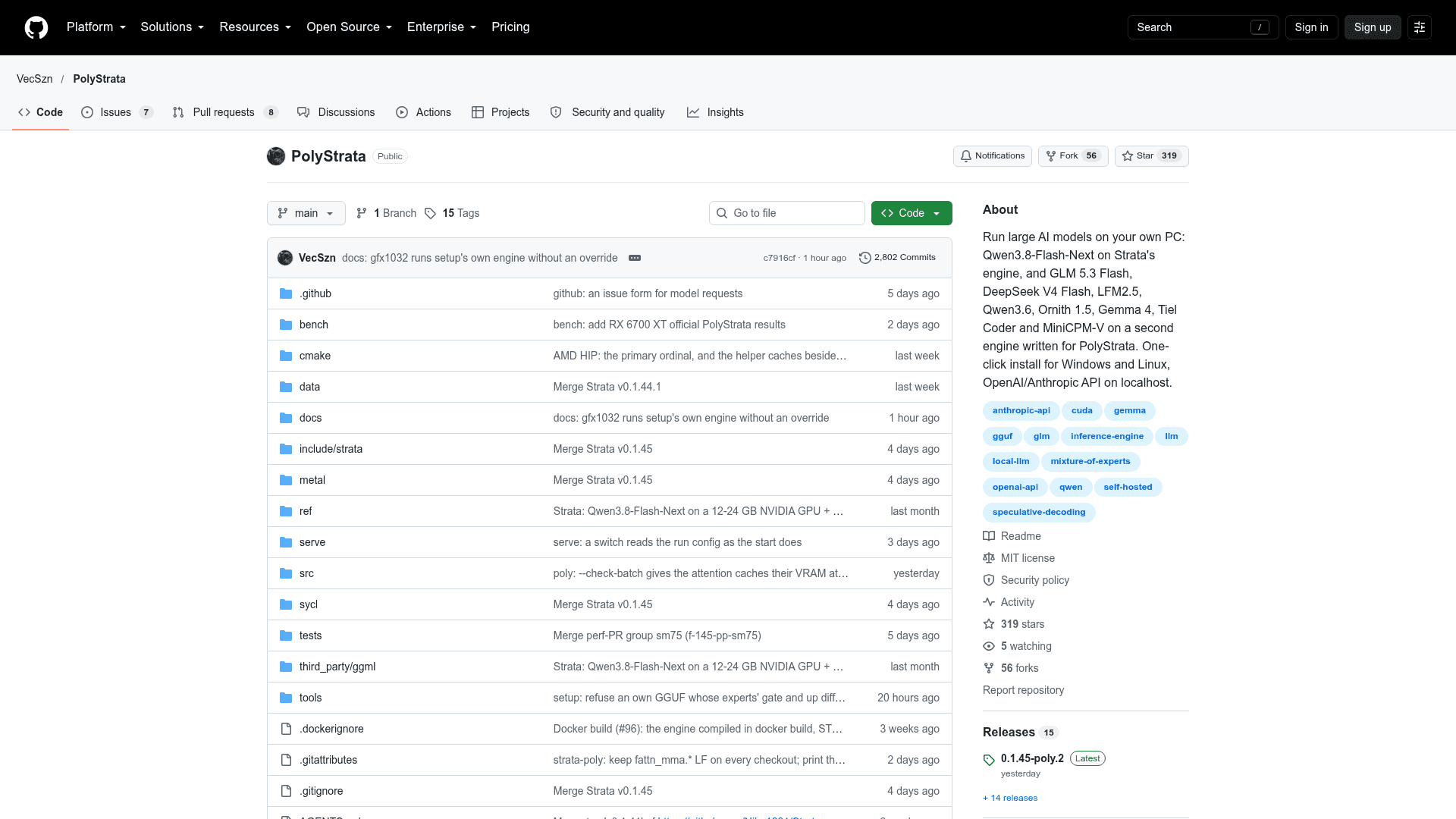Click the Go to file field

coord(787,213)
